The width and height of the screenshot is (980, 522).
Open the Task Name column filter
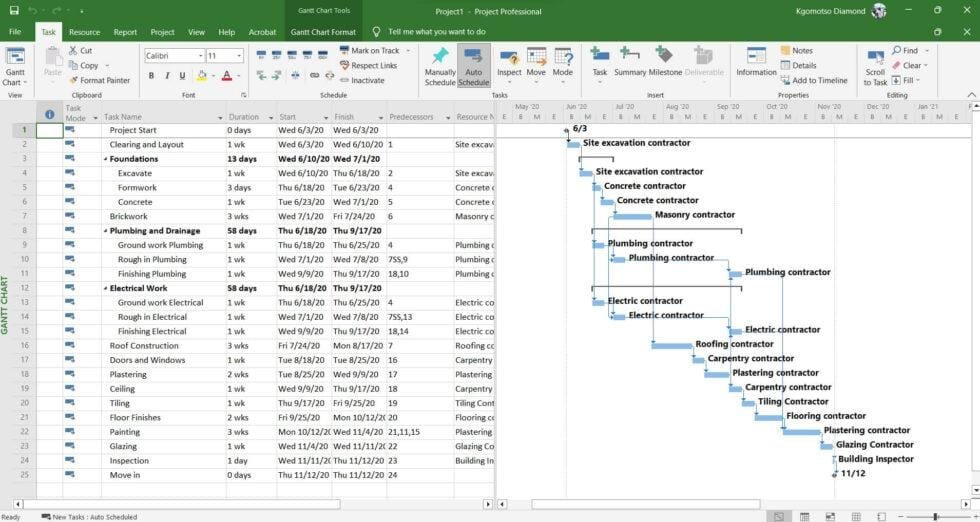click(220, 118)
